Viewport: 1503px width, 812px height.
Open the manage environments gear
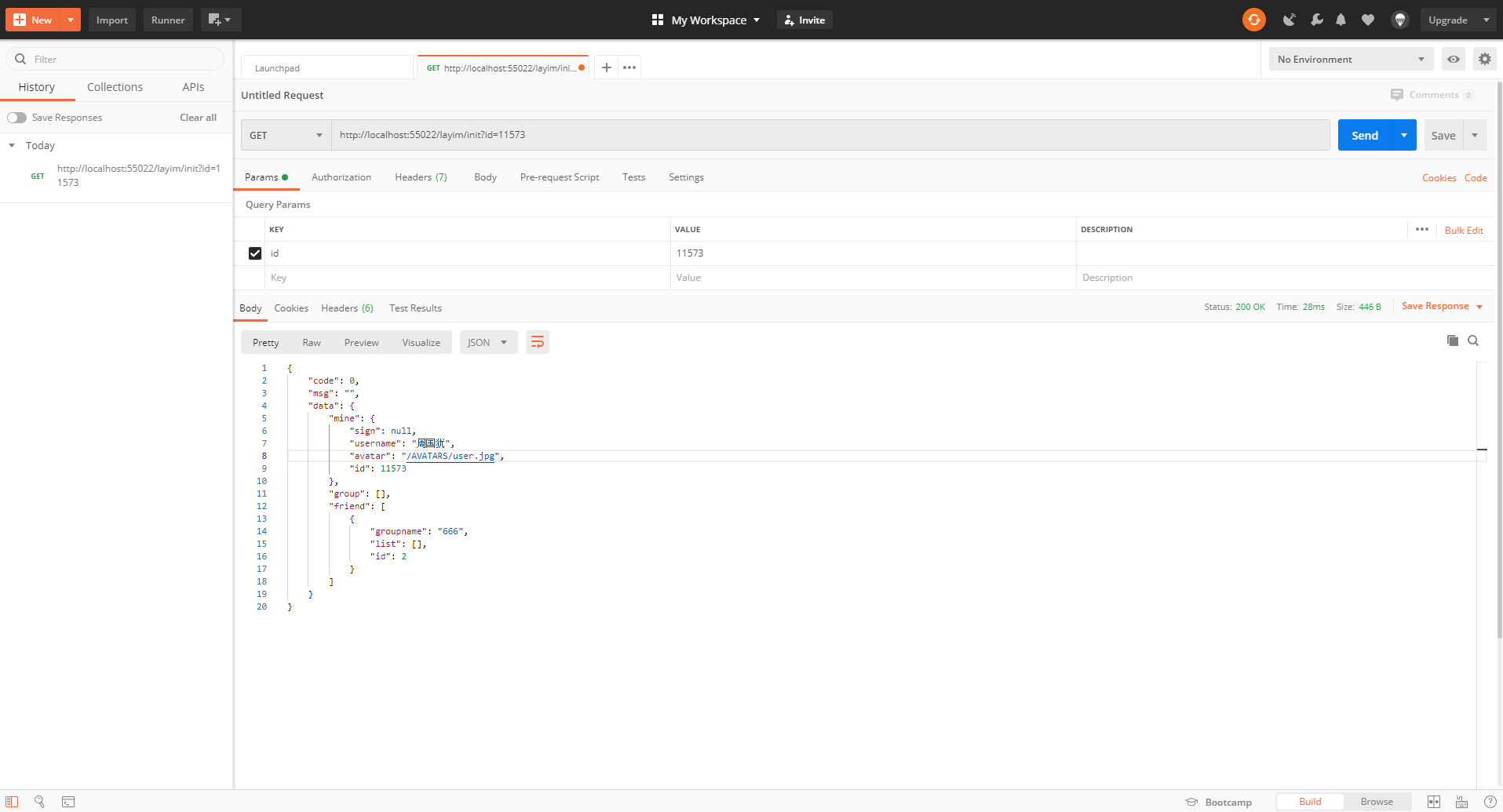(1484, 59)
